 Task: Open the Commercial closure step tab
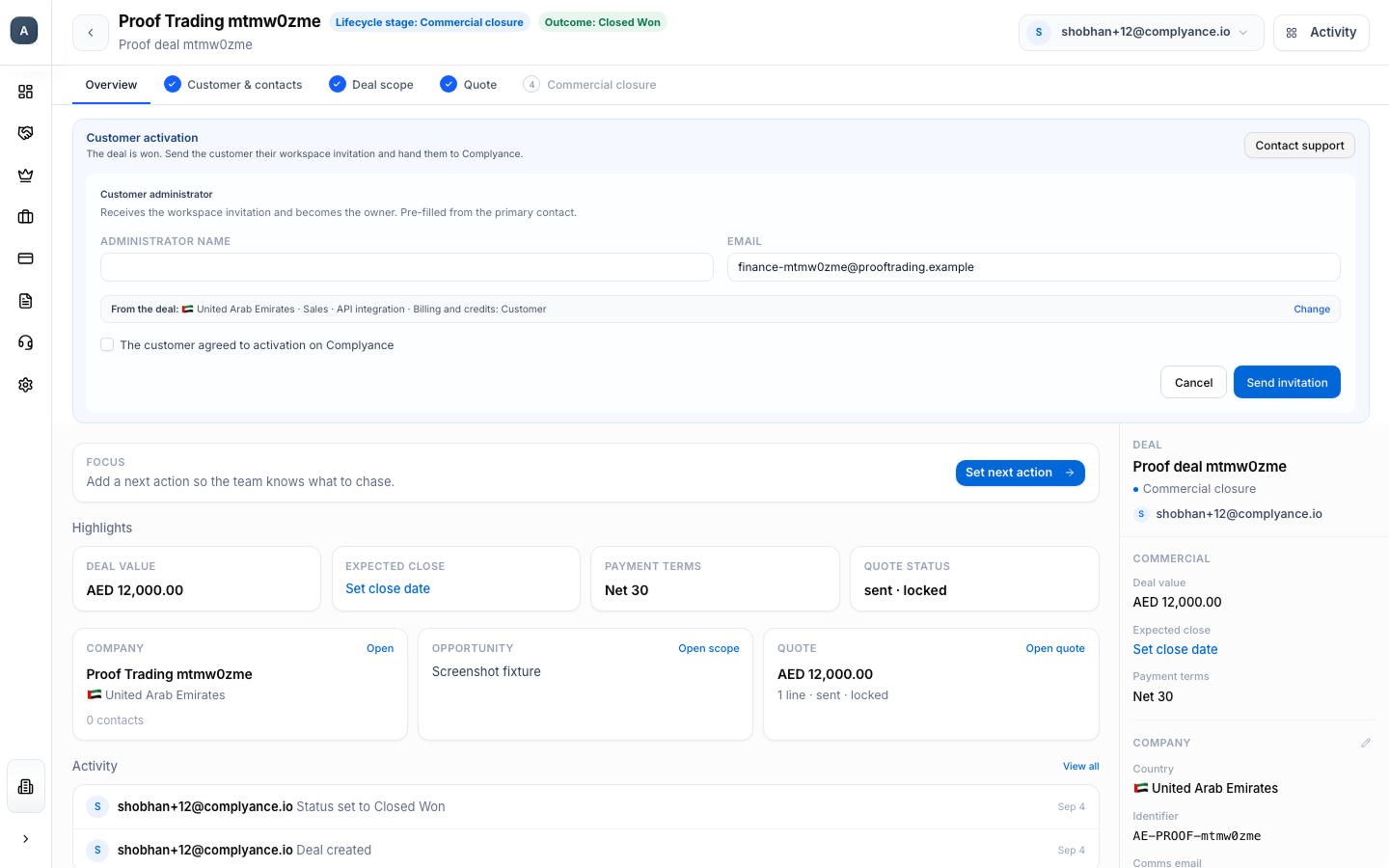(x=589, y=85)
